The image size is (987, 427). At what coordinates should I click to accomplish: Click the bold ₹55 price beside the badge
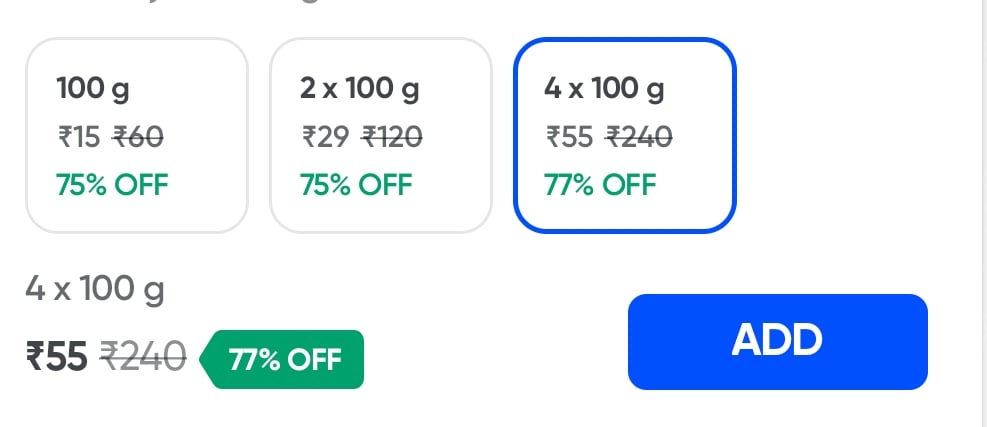57,355
